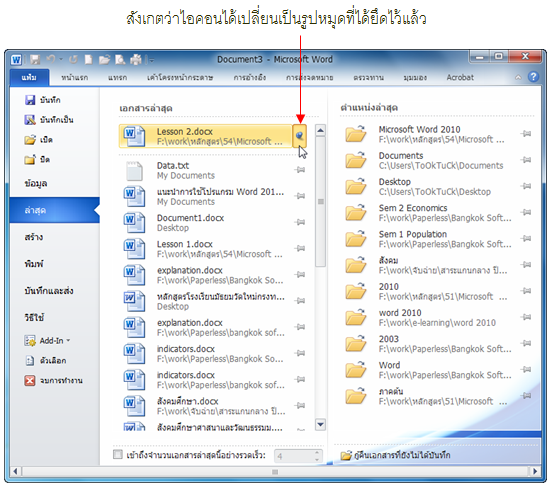Click กู้คืนเอกสารที่ยังไม่ได้บันทึก recover link

396,455
